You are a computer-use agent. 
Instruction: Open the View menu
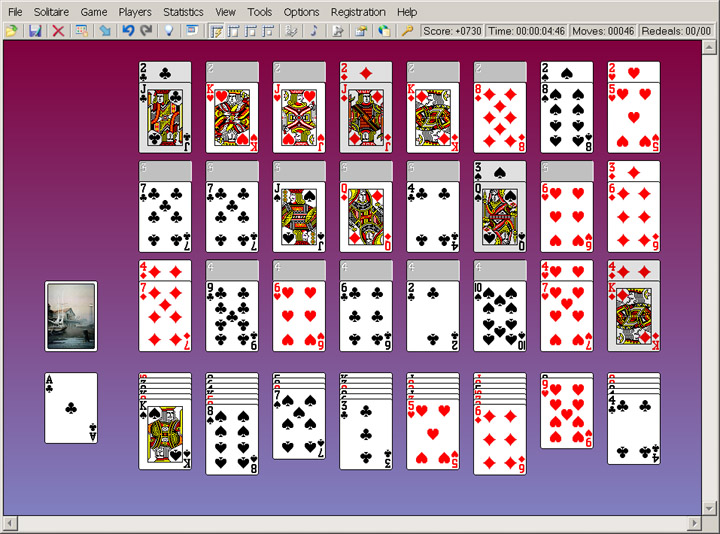225,12
